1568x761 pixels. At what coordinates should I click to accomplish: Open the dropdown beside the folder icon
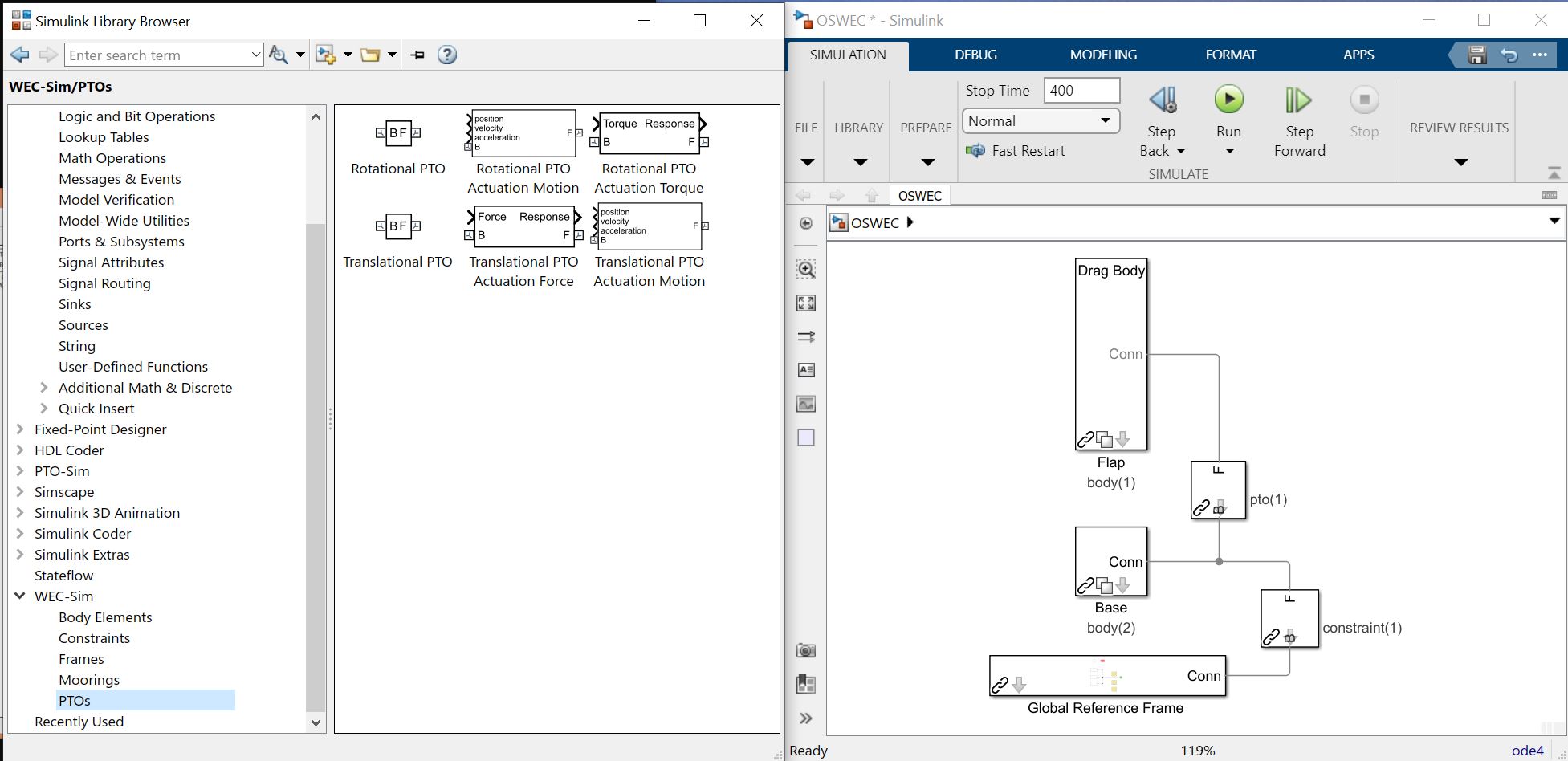[x=392, y=55]
